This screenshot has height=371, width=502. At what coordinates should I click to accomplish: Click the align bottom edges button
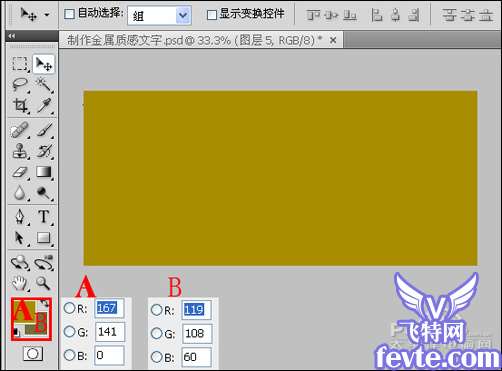pos(350,15)
